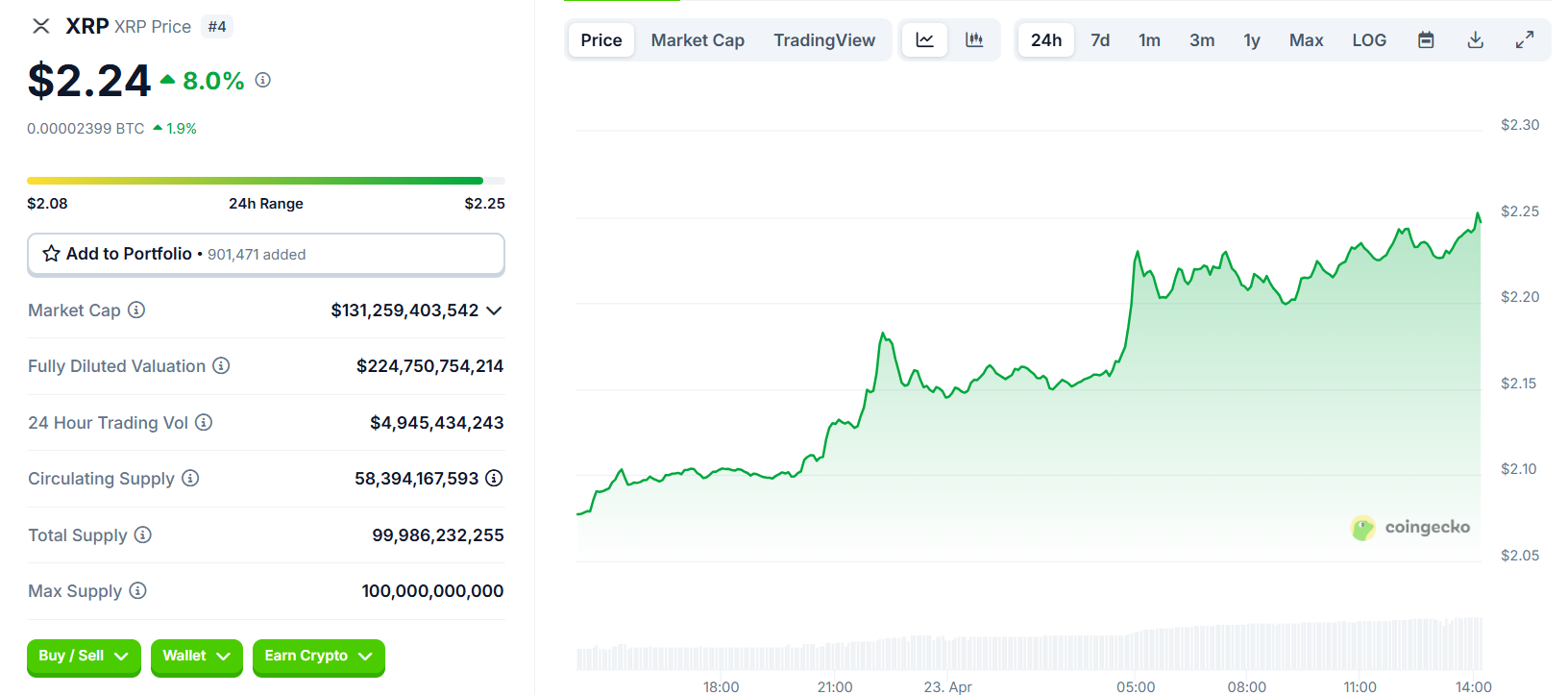
Task: Show Circulating Supply label info icon
Action: [190, 478]
